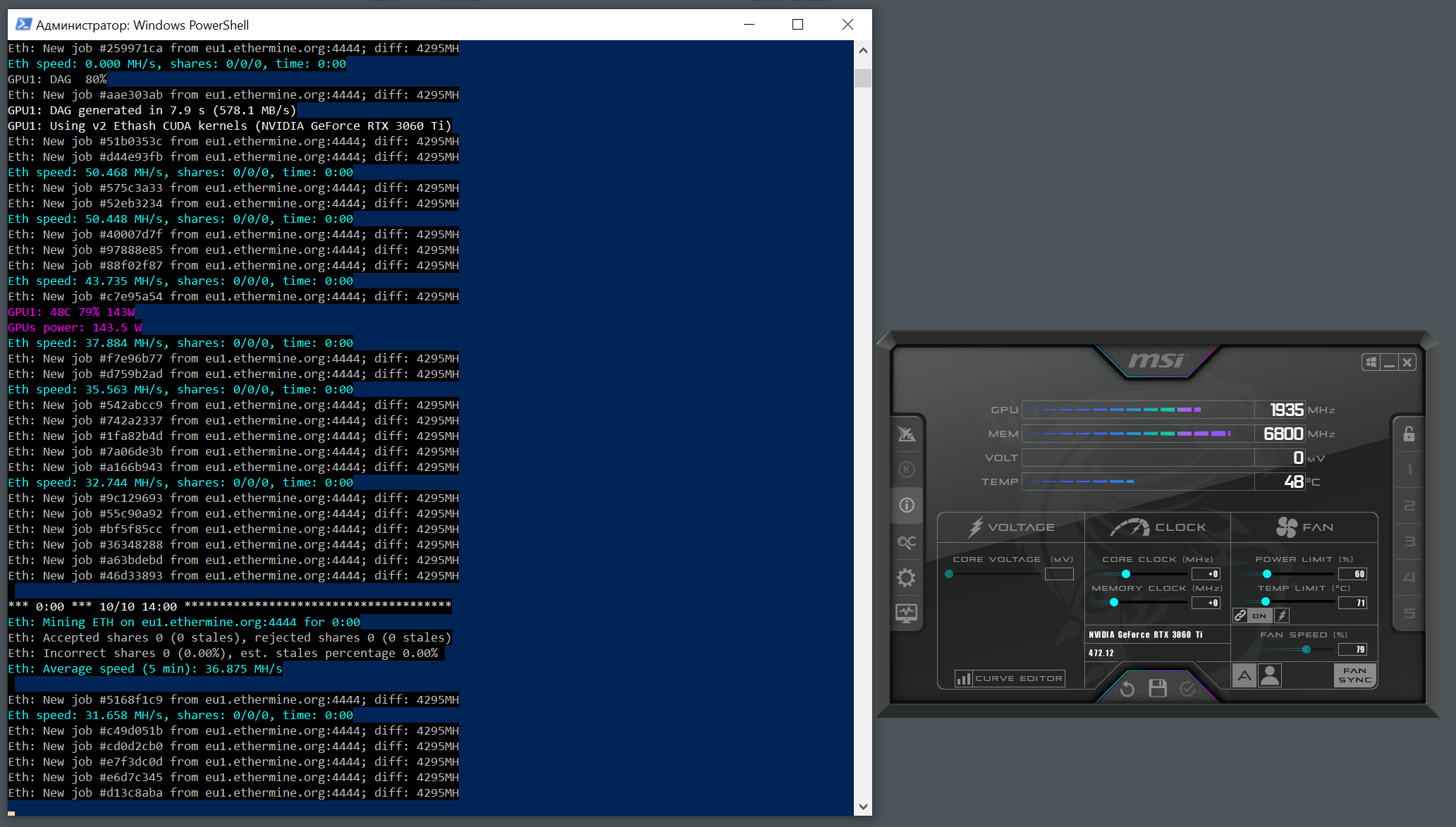Click the NVIDIA GeForce RTX 3060 Ti label
The width and height of the screenshot is (1456, 827).
(1146, 635)
